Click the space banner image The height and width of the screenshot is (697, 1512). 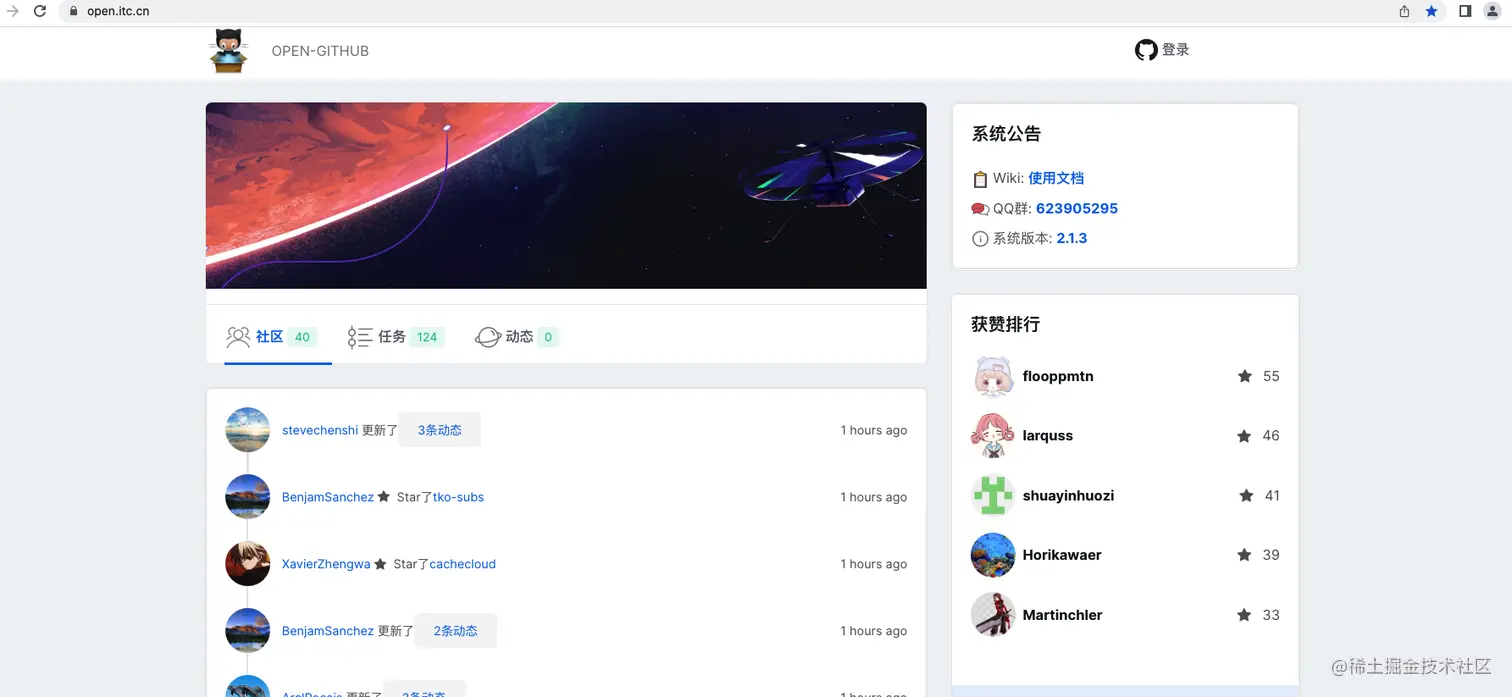566,195
